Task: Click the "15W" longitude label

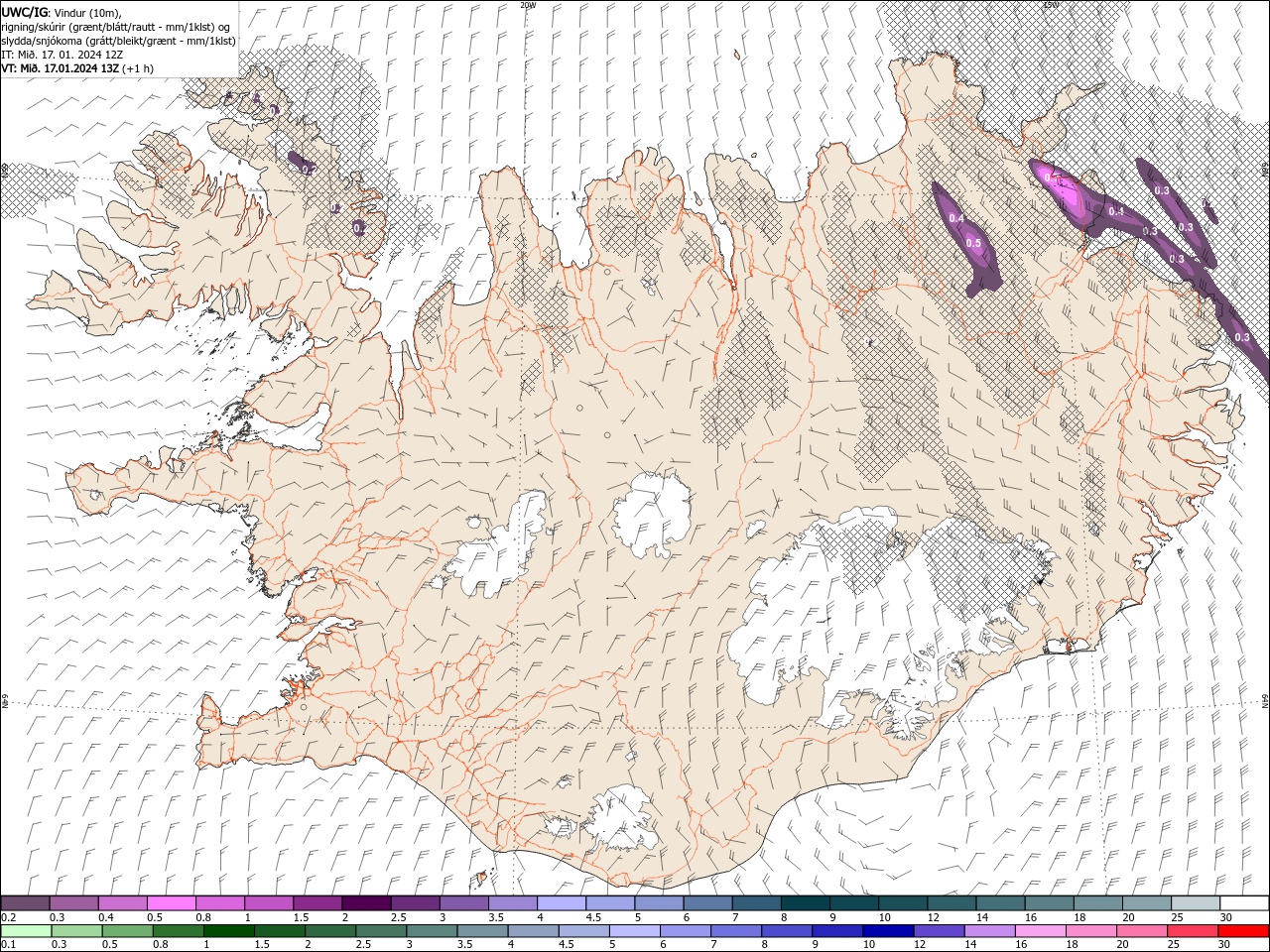Action: (1050, 5)
